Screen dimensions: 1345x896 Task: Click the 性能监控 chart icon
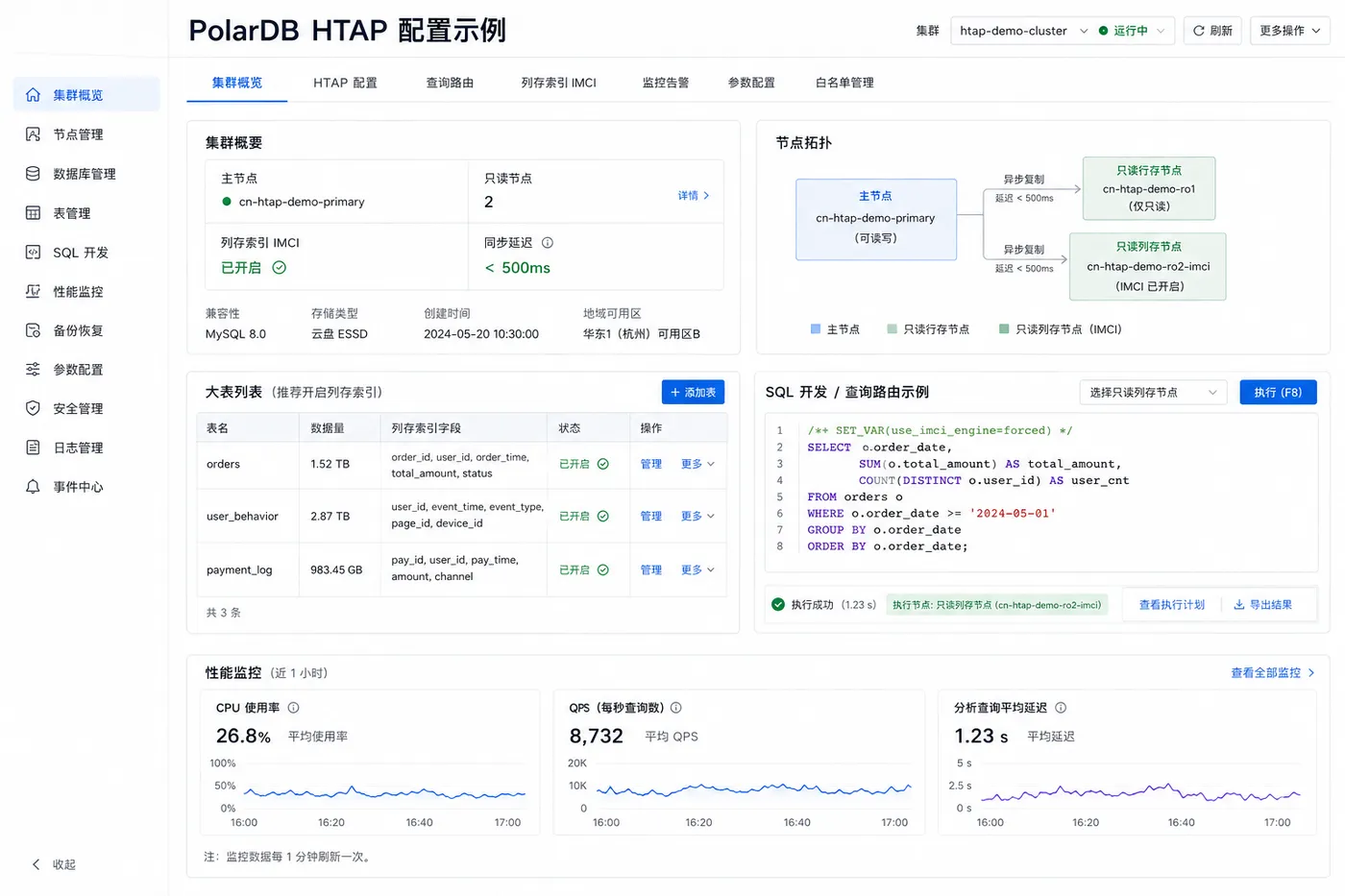pyautogui.click(x=33, y=291)
